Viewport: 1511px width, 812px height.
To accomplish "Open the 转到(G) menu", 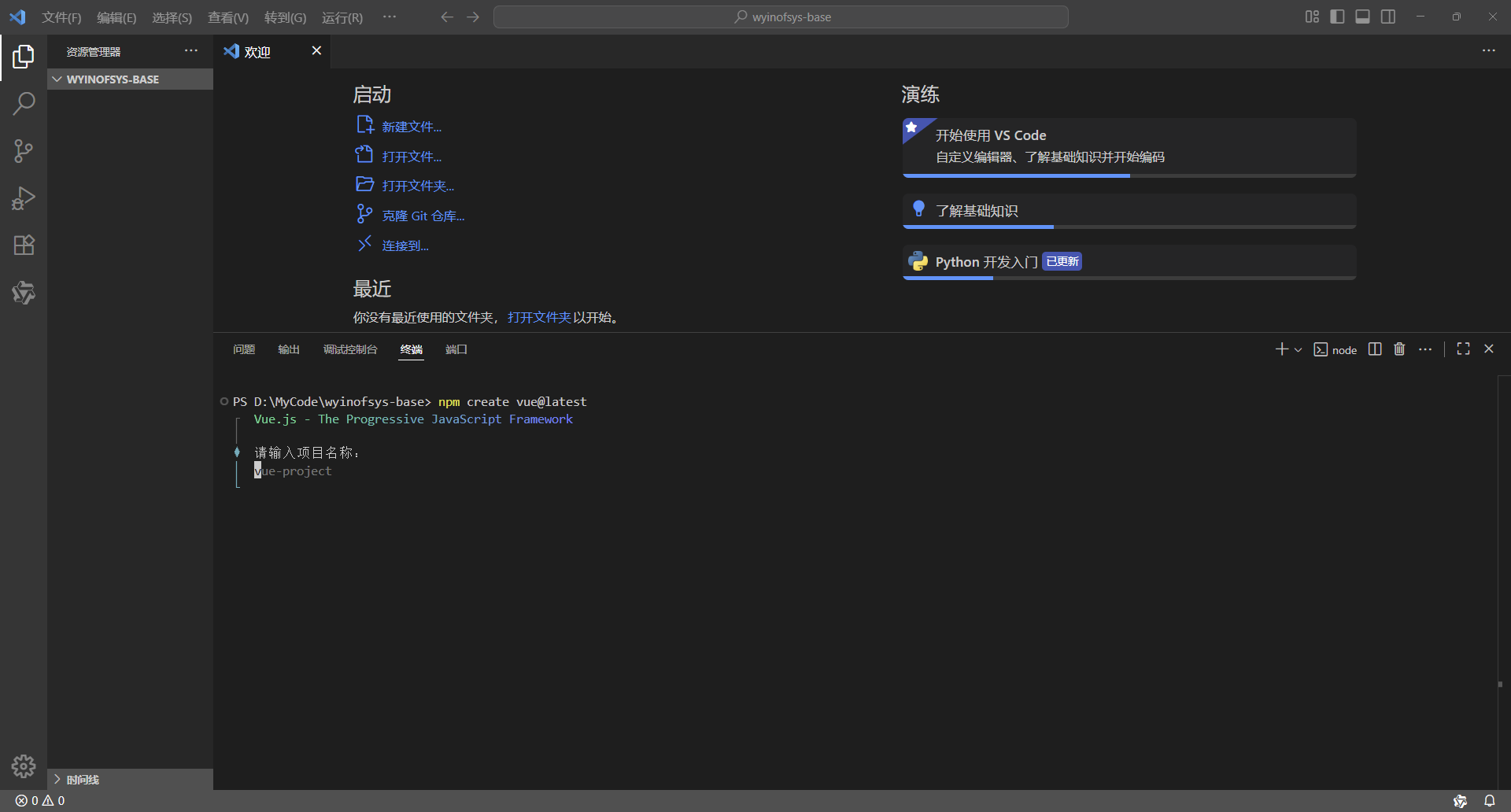I will pos(285,17).
